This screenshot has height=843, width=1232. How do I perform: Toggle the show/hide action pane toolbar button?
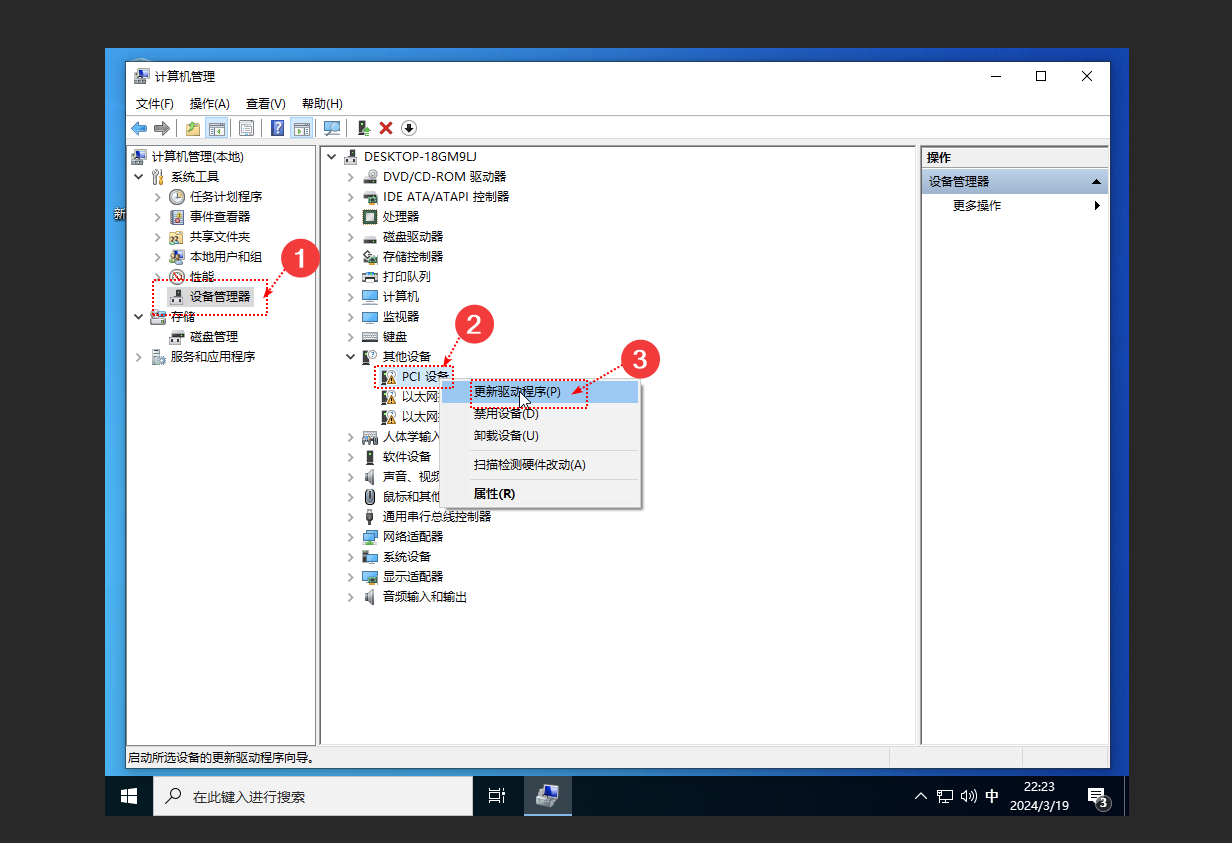click(x=302, y=128)
